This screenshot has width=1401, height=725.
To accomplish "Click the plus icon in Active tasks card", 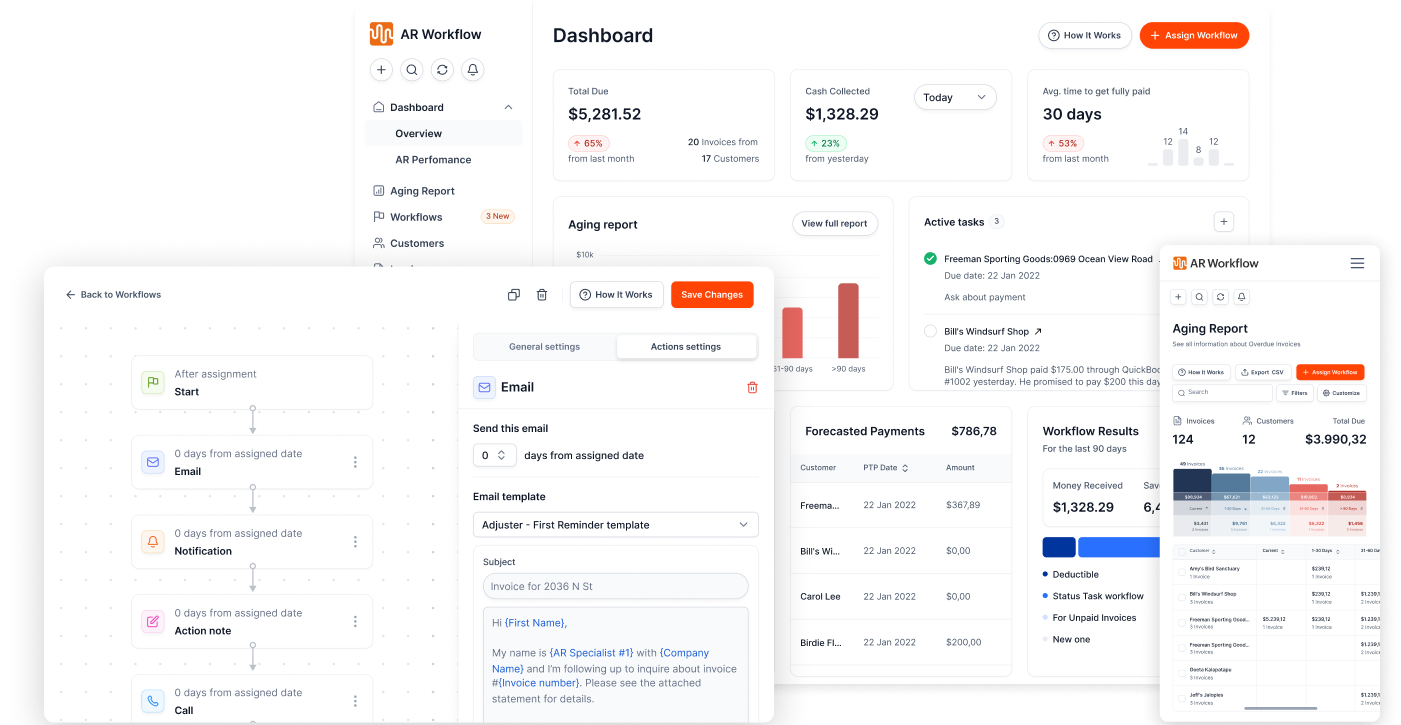I will point(1224,222).
